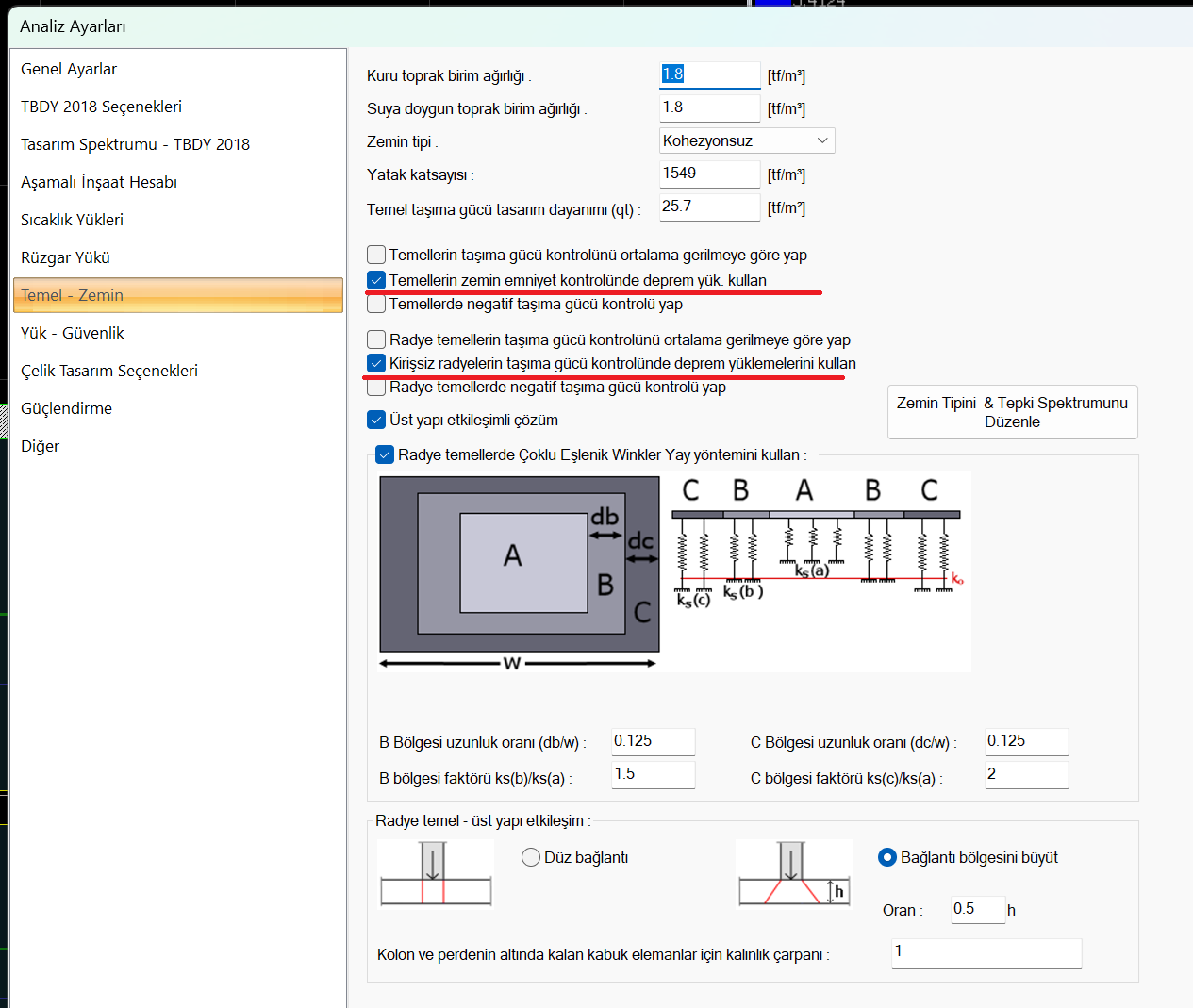Click the Yatak katsayısı input field
1193x1008 pixels.
tap(709, 174)
